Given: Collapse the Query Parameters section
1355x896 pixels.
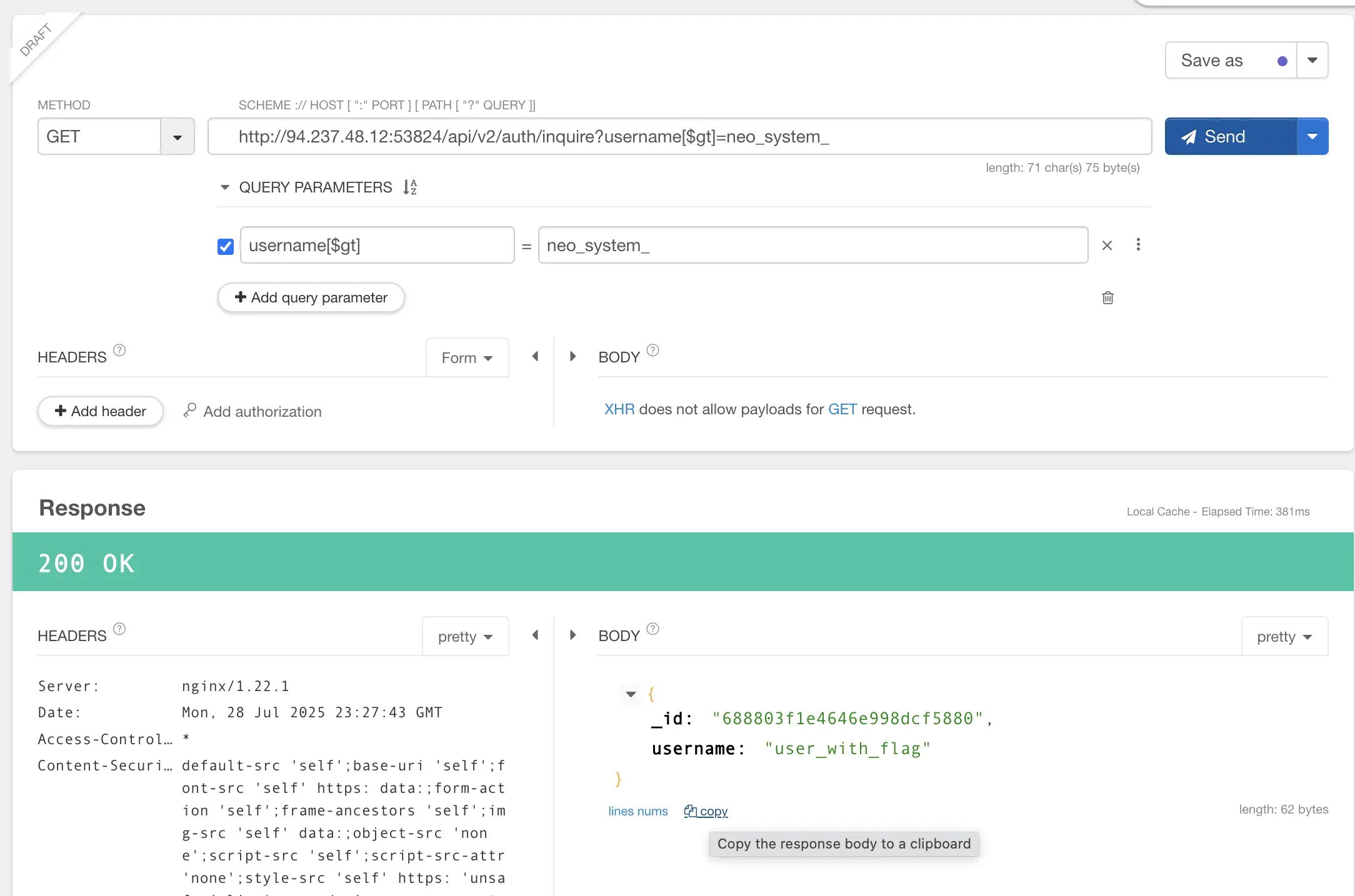Looking at the screenshot, I should (225, 187).
